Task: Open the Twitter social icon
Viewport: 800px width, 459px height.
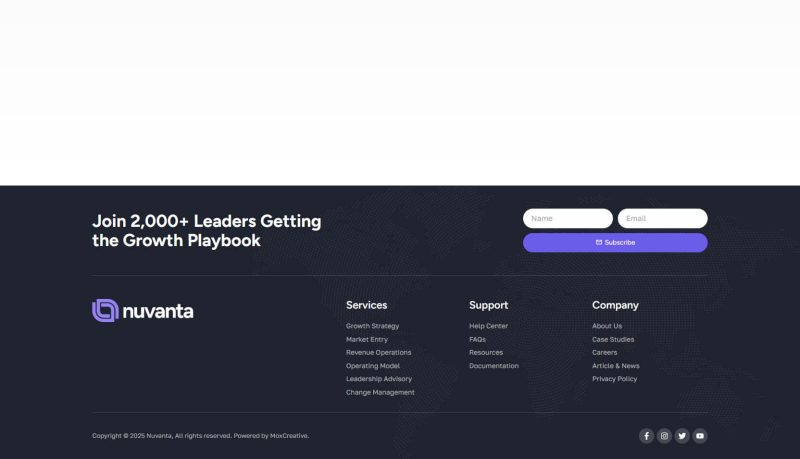Action: [x=682, y=436]
